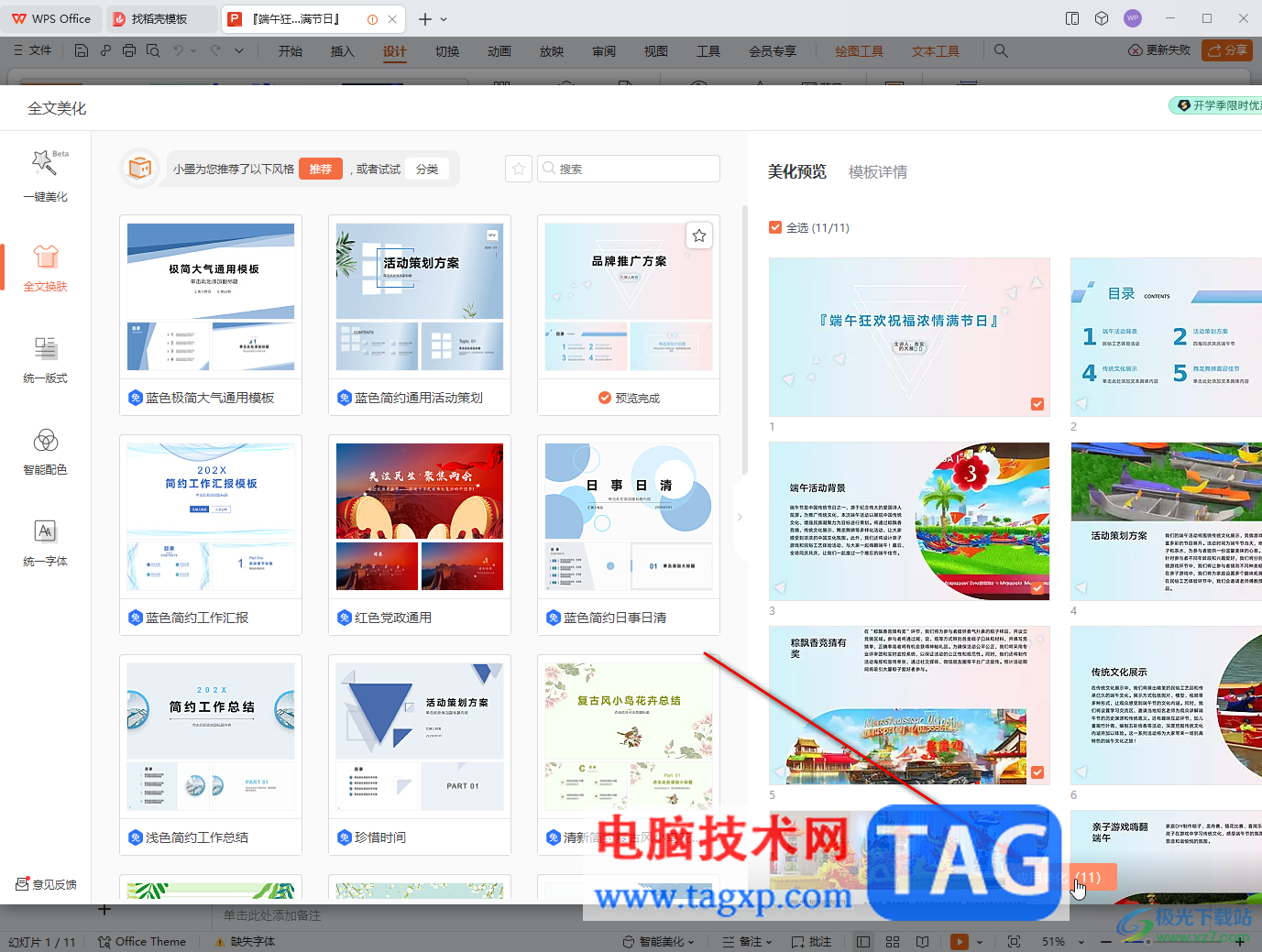
Task: Click the Undo arrow icon
Action: click(x=179, y=51)
